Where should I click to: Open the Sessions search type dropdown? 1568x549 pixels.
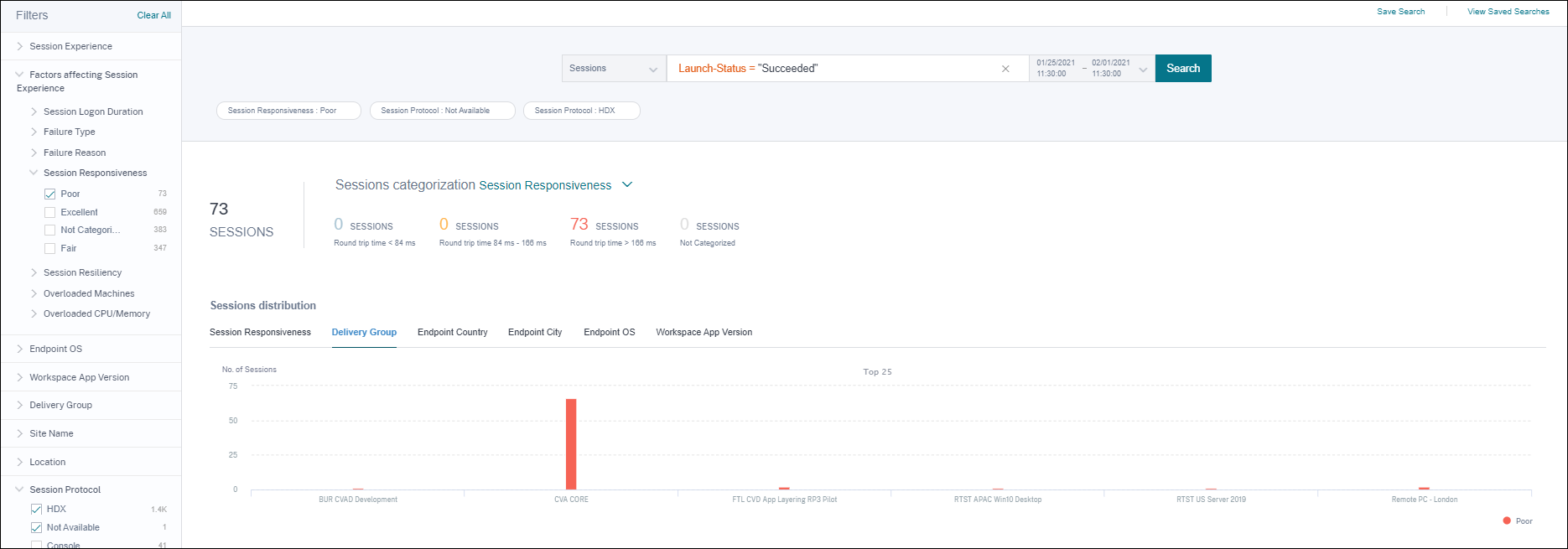coord(614,69)
